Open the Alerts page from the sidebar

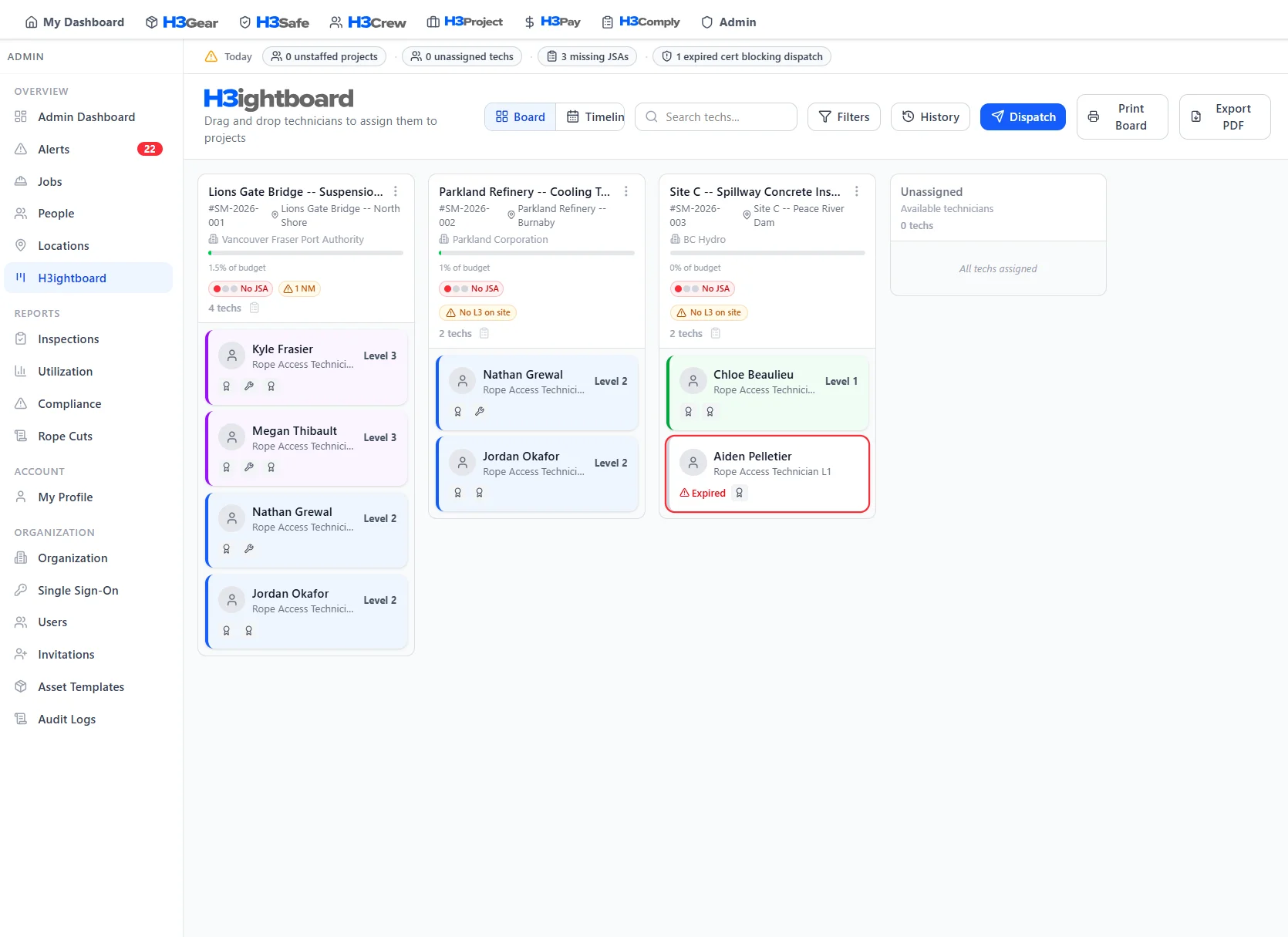pyautogui.click(x=89, y=150)
